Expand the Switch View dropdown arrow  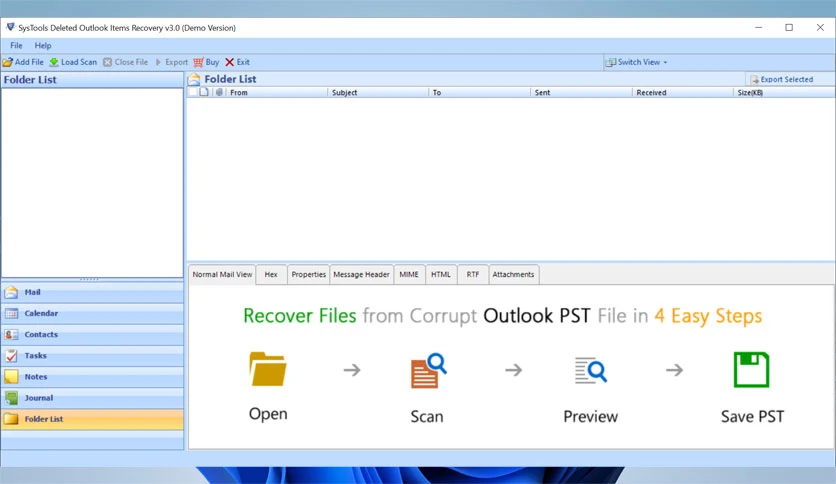[665, 62]
